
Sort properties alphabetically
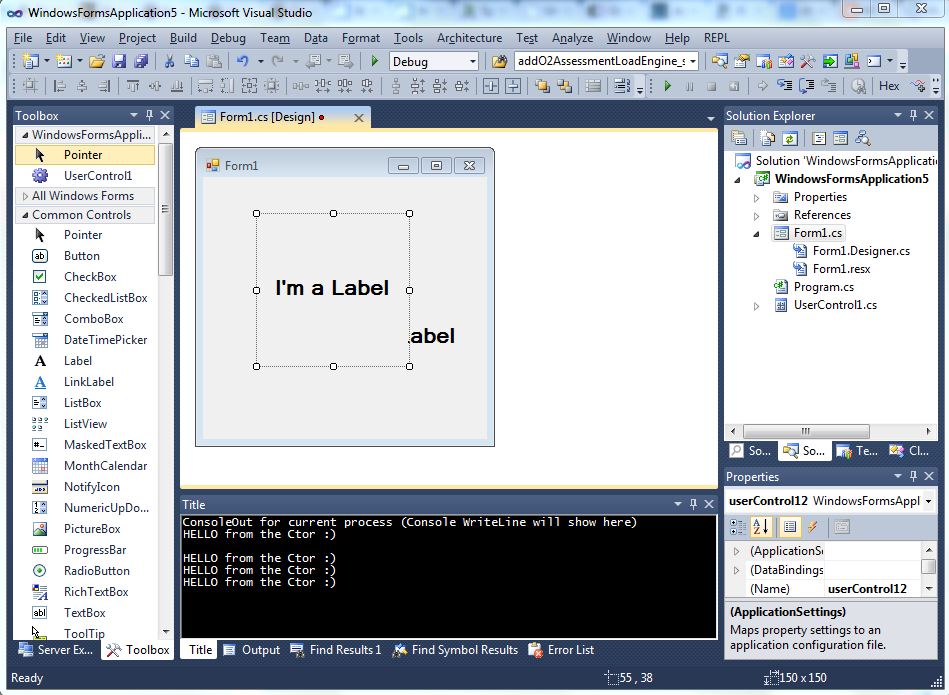[760, 527]
